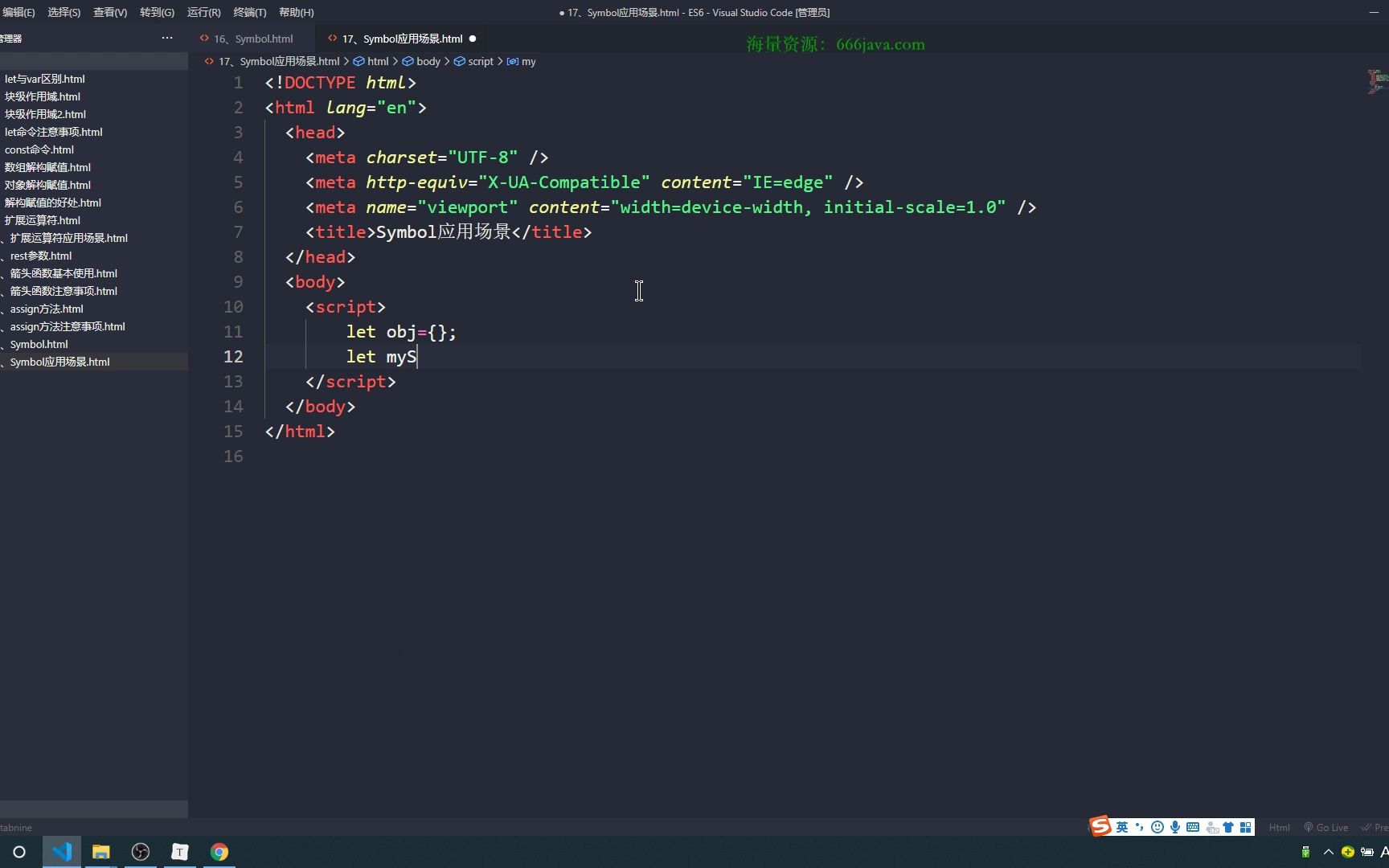Viewport: 1389px width, 868px height.
Task: Open 编辑(E) menu
Action: click(x=18, y=12)
